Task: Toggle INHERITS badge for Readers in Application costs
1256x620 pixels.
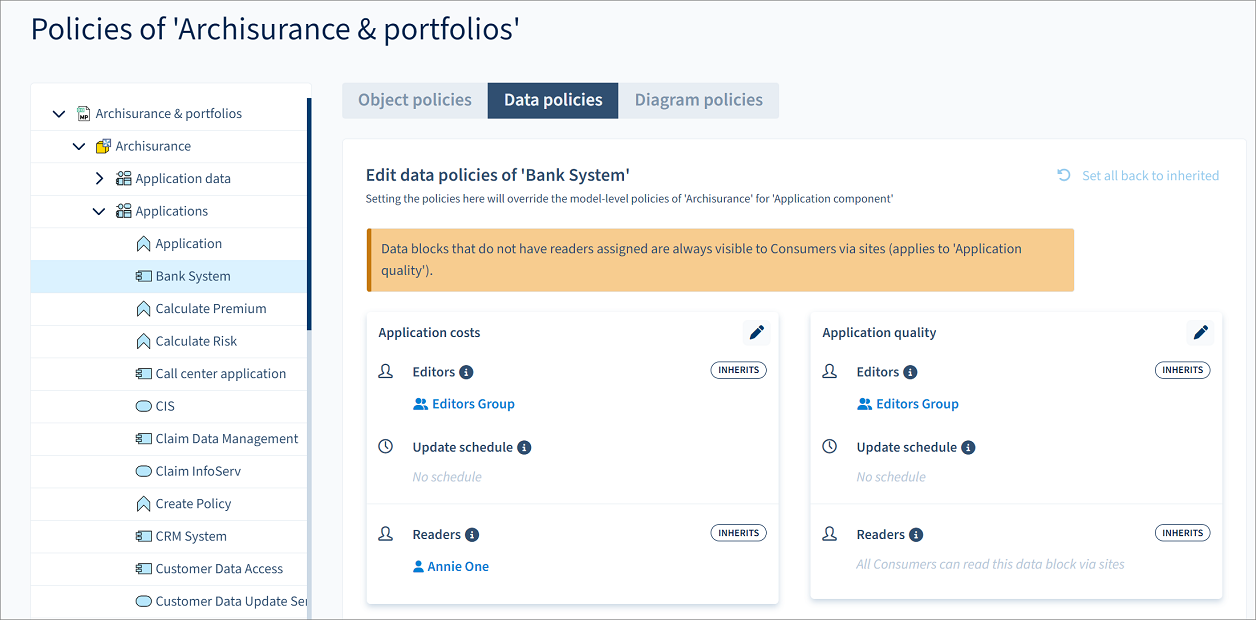Action: [x=738, y=533]
